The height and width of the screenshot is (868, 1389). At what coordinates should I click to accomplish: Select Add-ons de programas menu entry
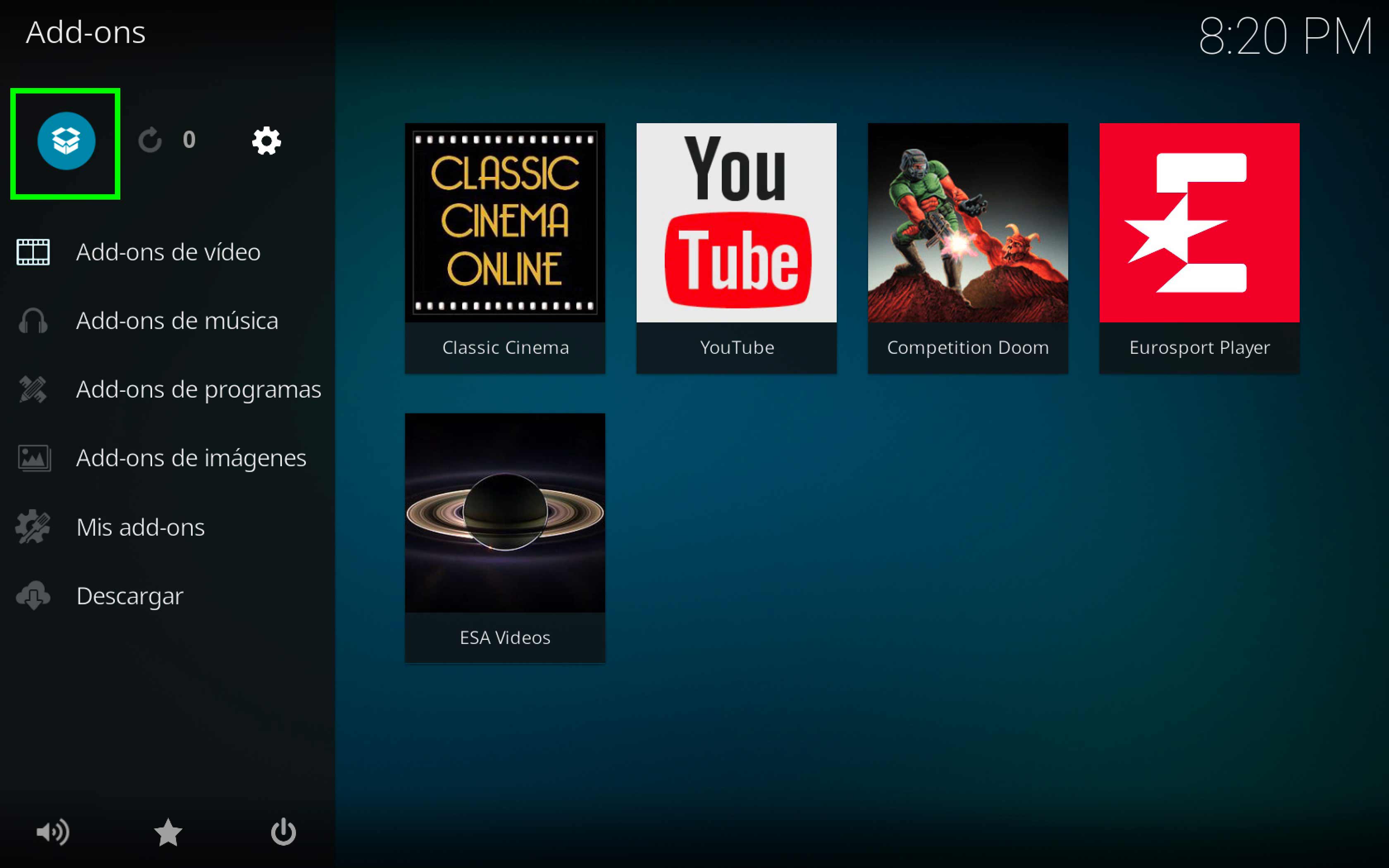click(x=167, y=389)
